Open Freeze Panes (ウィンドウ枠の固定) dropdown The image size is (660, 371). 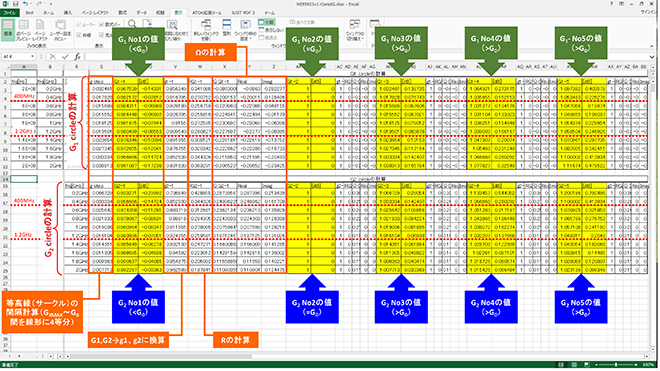click(x=245, y=29)
